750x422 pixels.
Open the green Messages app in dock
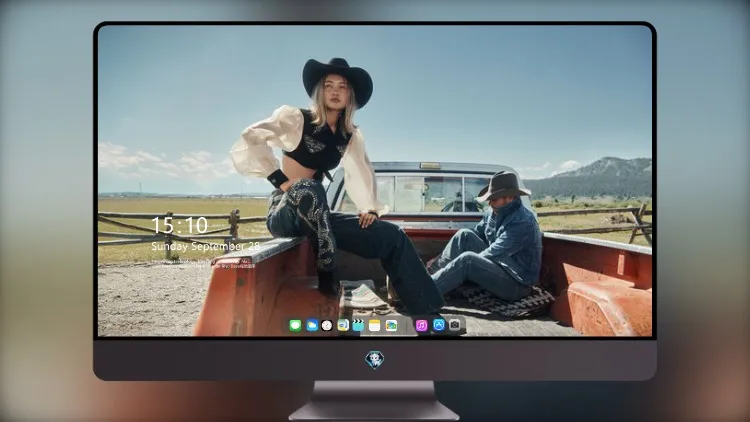[295, 326]
